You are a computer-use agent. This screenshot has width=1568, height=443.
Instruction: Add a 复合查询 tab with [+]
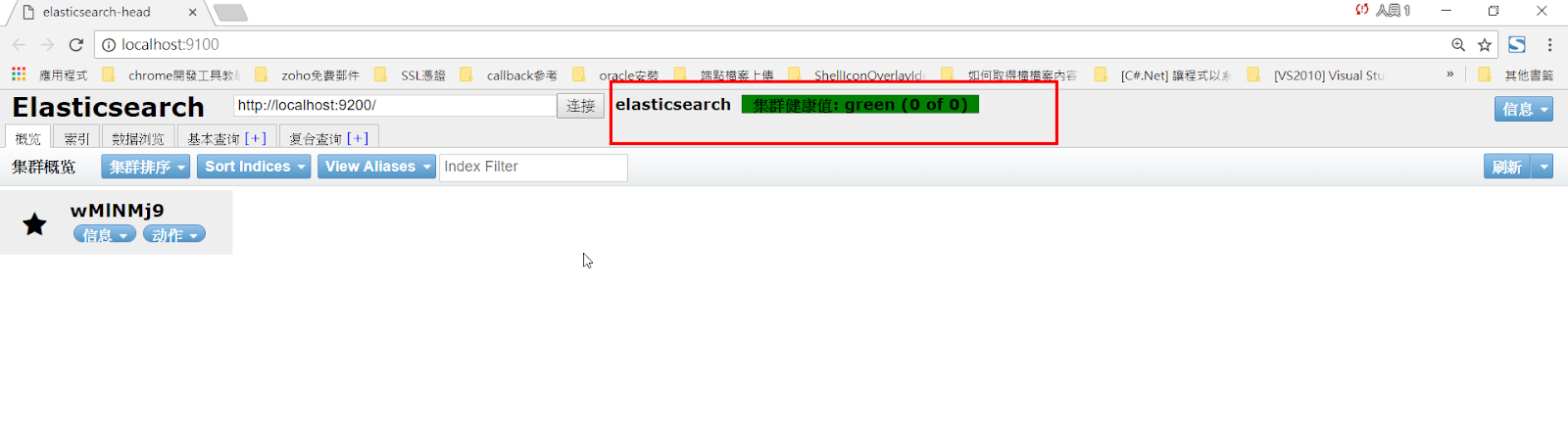coord(358,138)
